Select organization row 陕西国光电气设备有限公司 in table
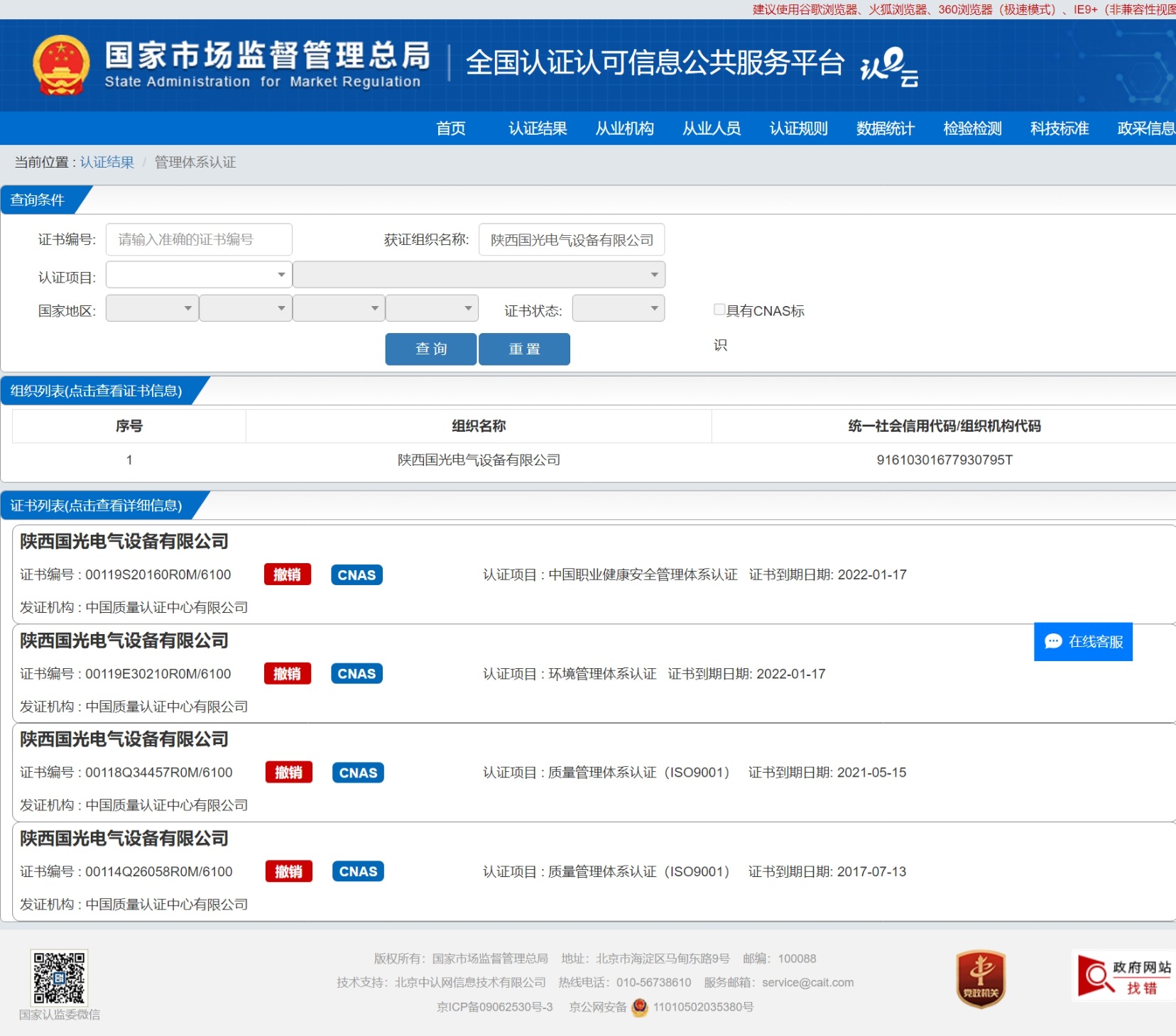This screenshot has width=1176, height=1036. coord(479,460)
